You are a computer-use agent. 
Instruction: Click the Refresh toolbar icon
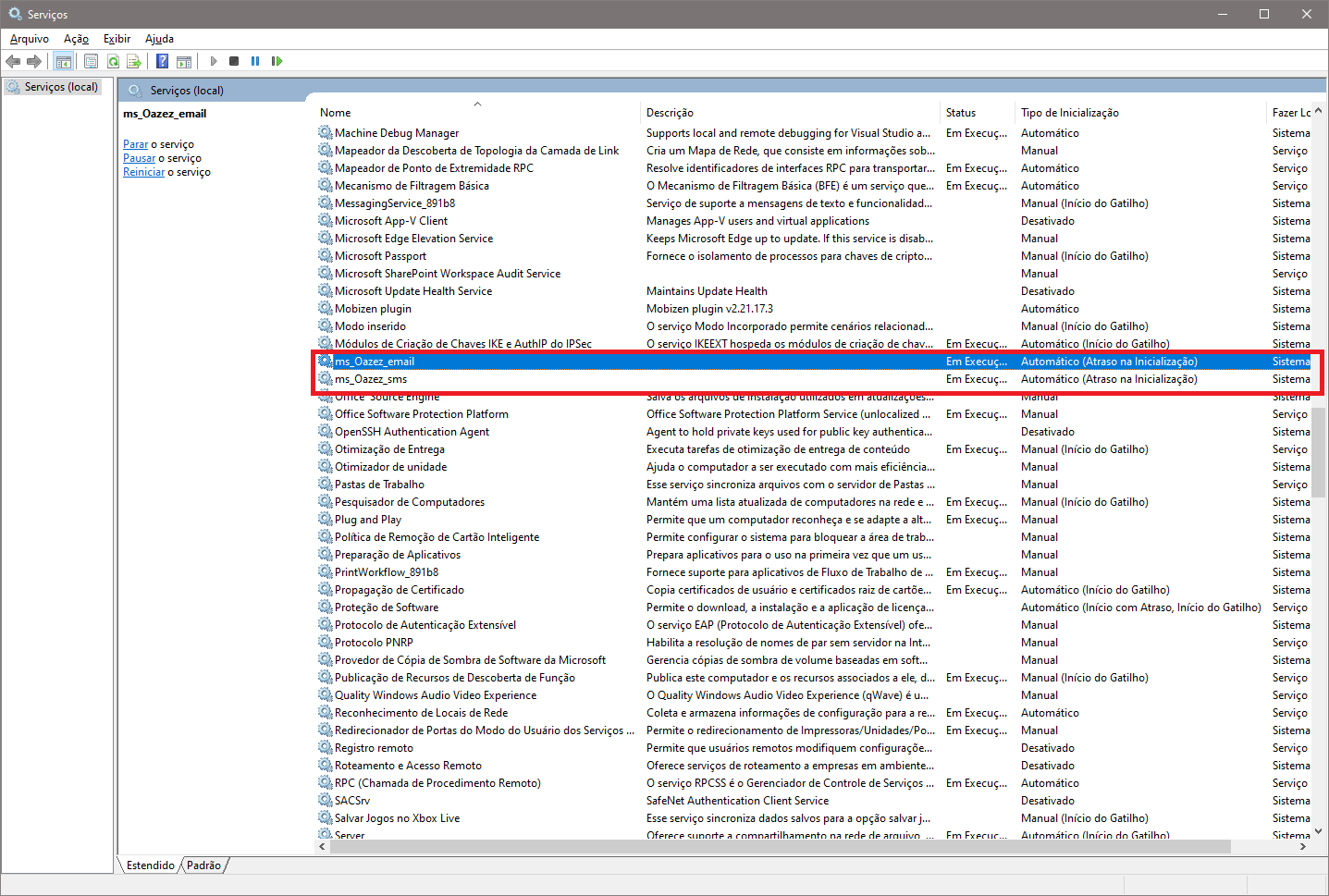[113, 61]
